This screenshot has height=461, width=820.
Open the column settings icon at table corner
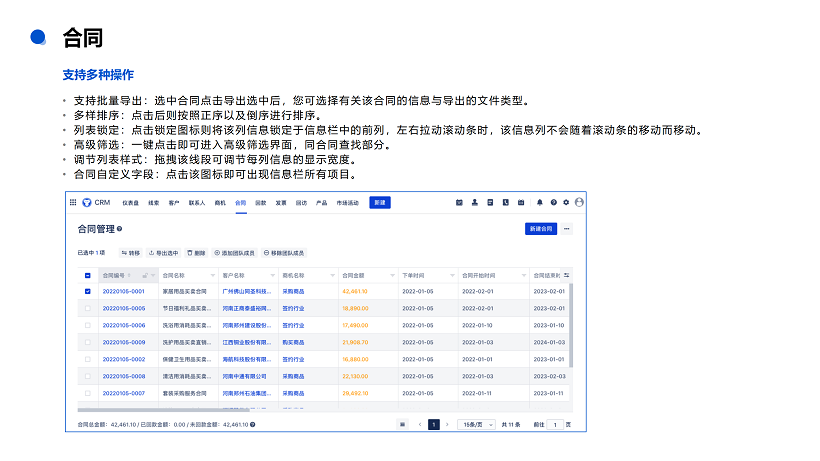(x=567, y=275)
